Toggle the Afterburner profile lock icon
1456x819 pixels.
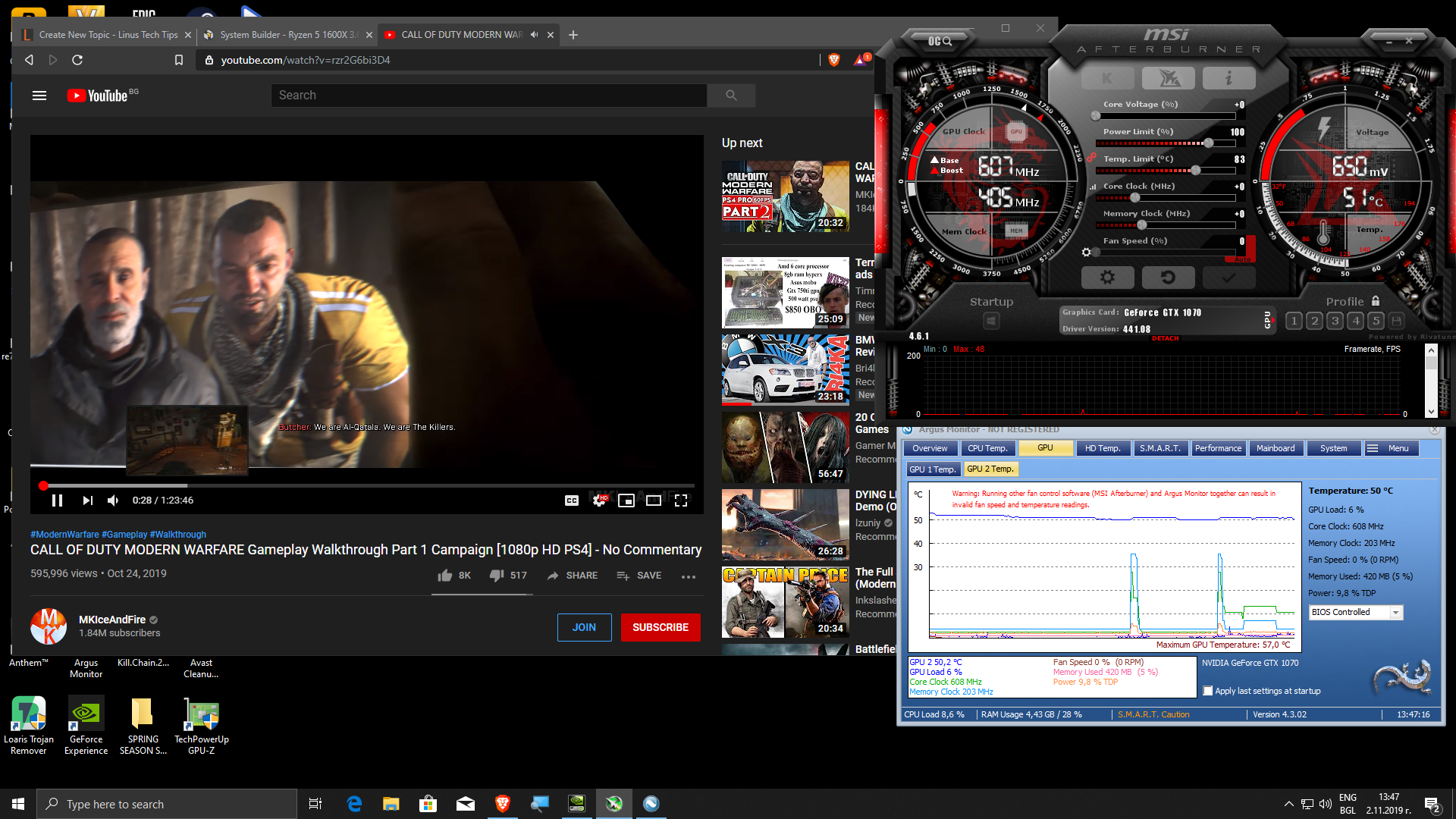coord(1376,301)
